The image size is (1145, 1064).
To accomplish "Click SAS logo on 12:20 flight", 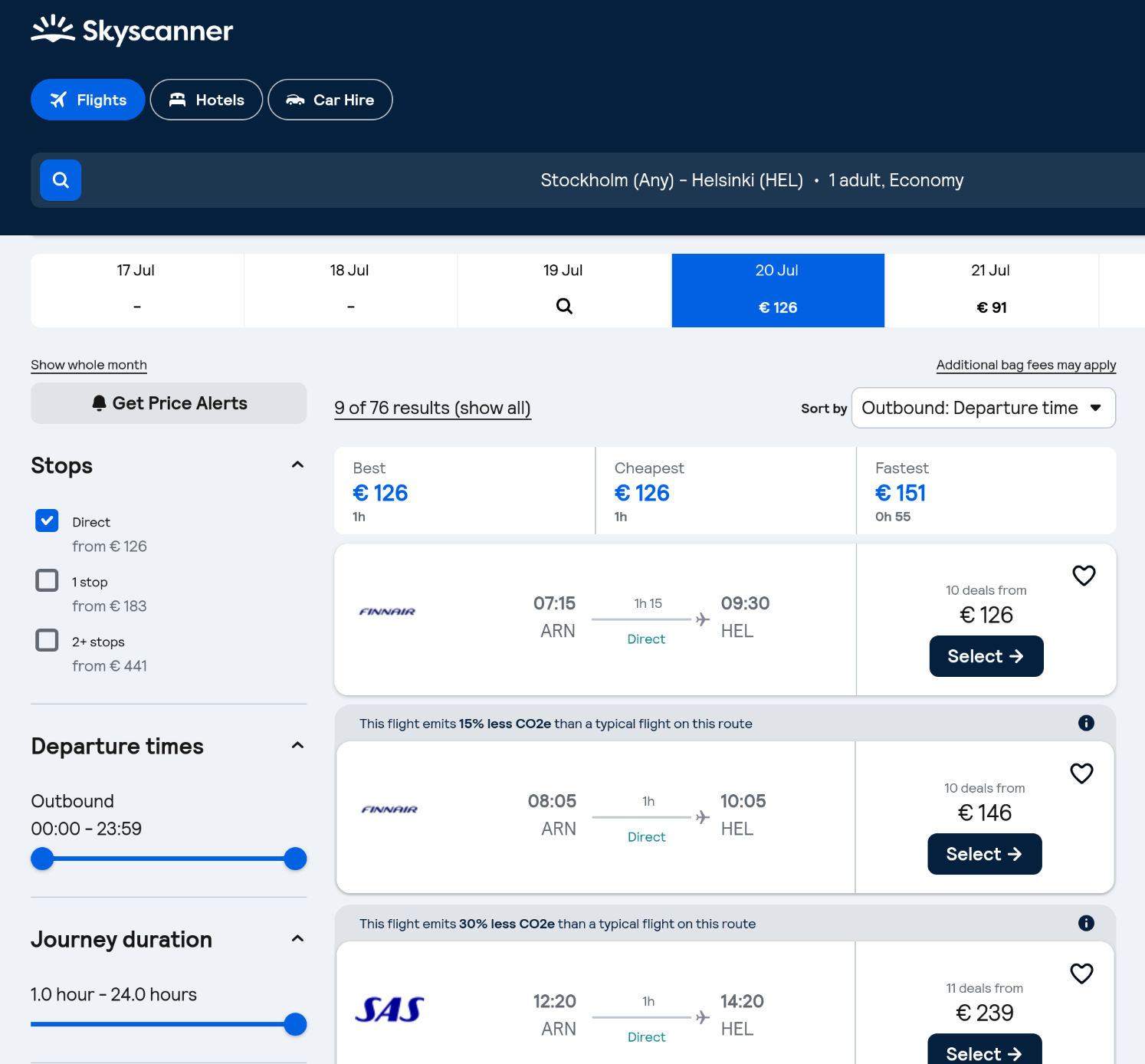I will pyautogui.click(x=389, y=1010).
